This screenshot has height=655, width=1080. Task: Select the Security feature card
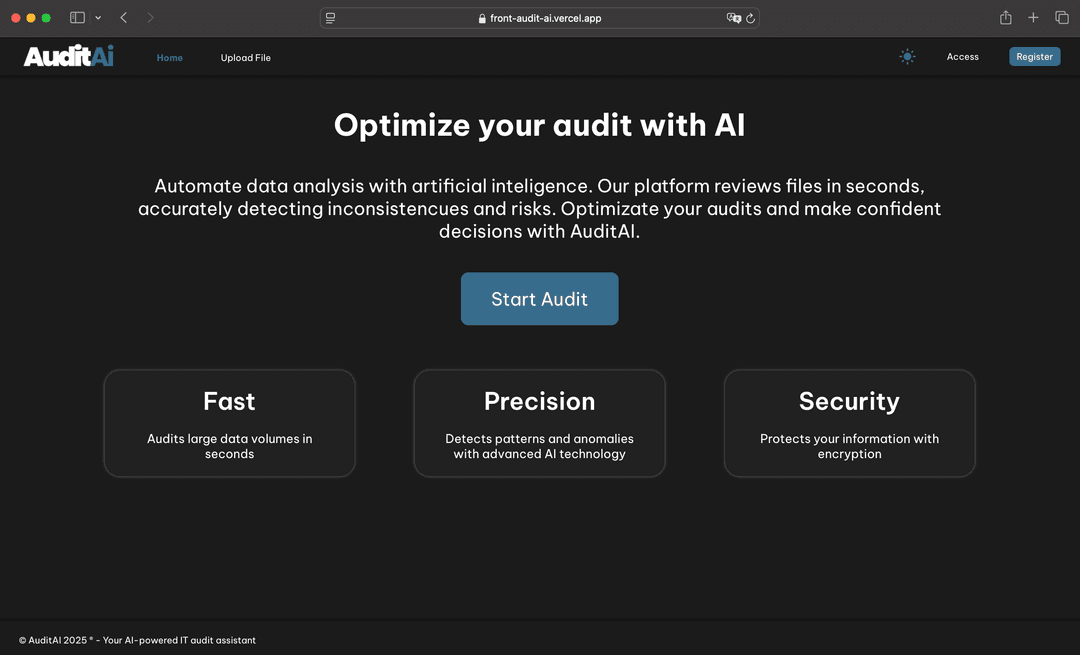coord(849,423)
